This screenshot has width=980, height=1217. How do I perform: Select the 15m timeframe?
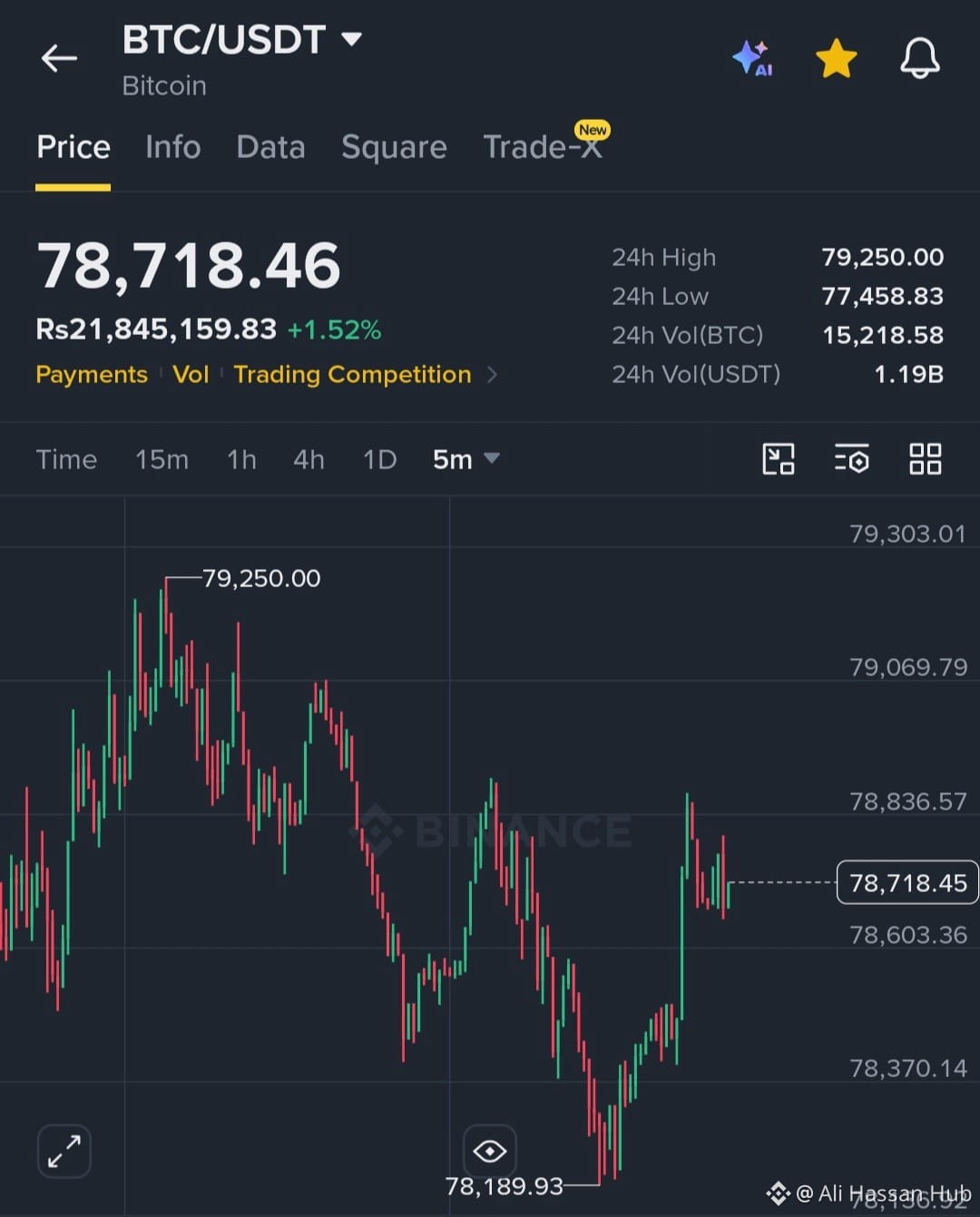(x=162, y=459)
